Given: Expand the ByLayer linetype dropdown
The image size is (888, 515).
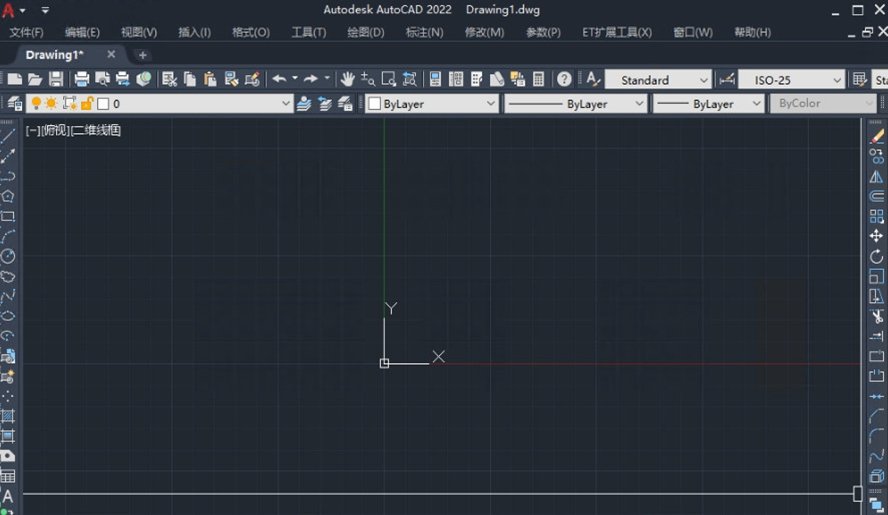Looking at the screenshot, I should click(x=639, y=104).
